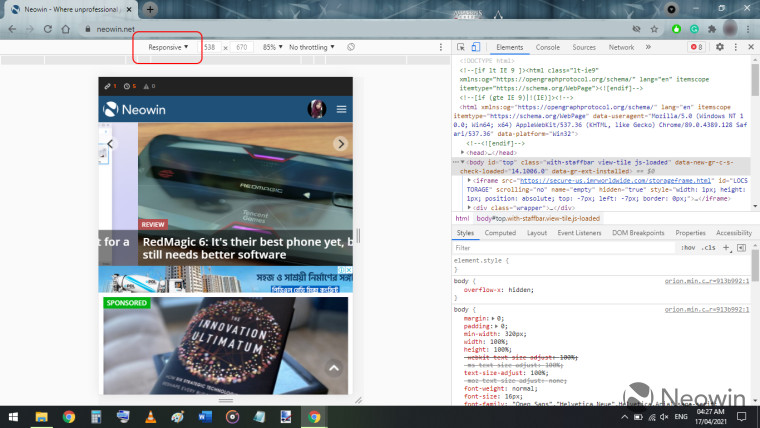Open DevTools customize menu dots
Viewport: 760px width, 428px height.
pos(736,47)
